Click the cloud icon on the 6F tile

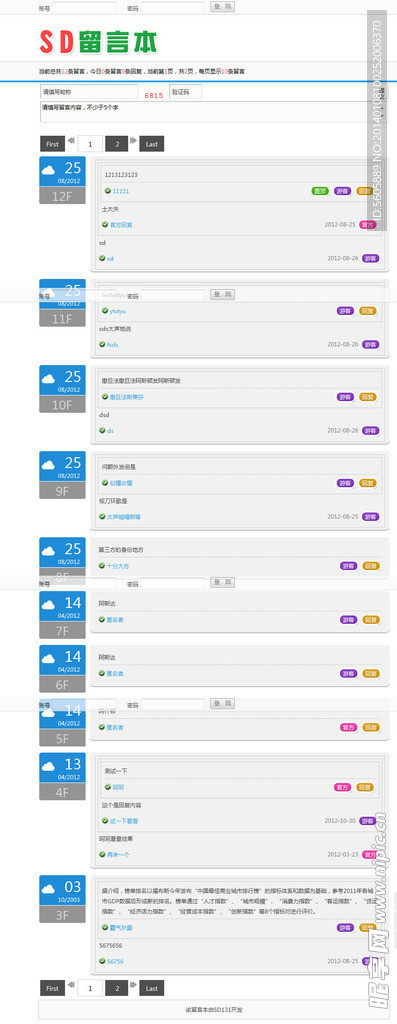point(48,659)
